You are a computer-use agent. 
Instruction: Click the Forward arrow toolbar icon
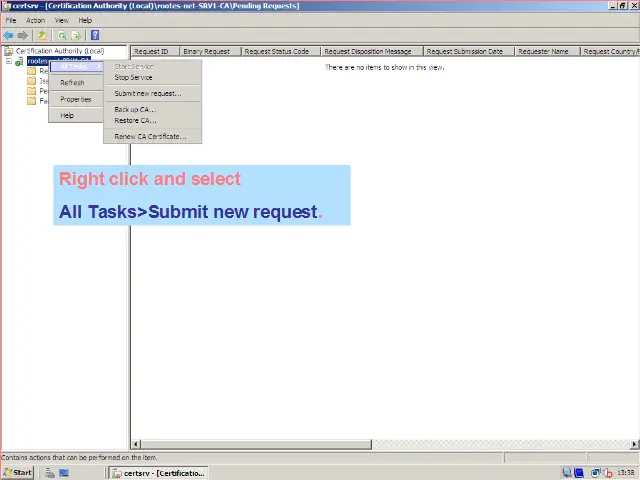(23, 35)
